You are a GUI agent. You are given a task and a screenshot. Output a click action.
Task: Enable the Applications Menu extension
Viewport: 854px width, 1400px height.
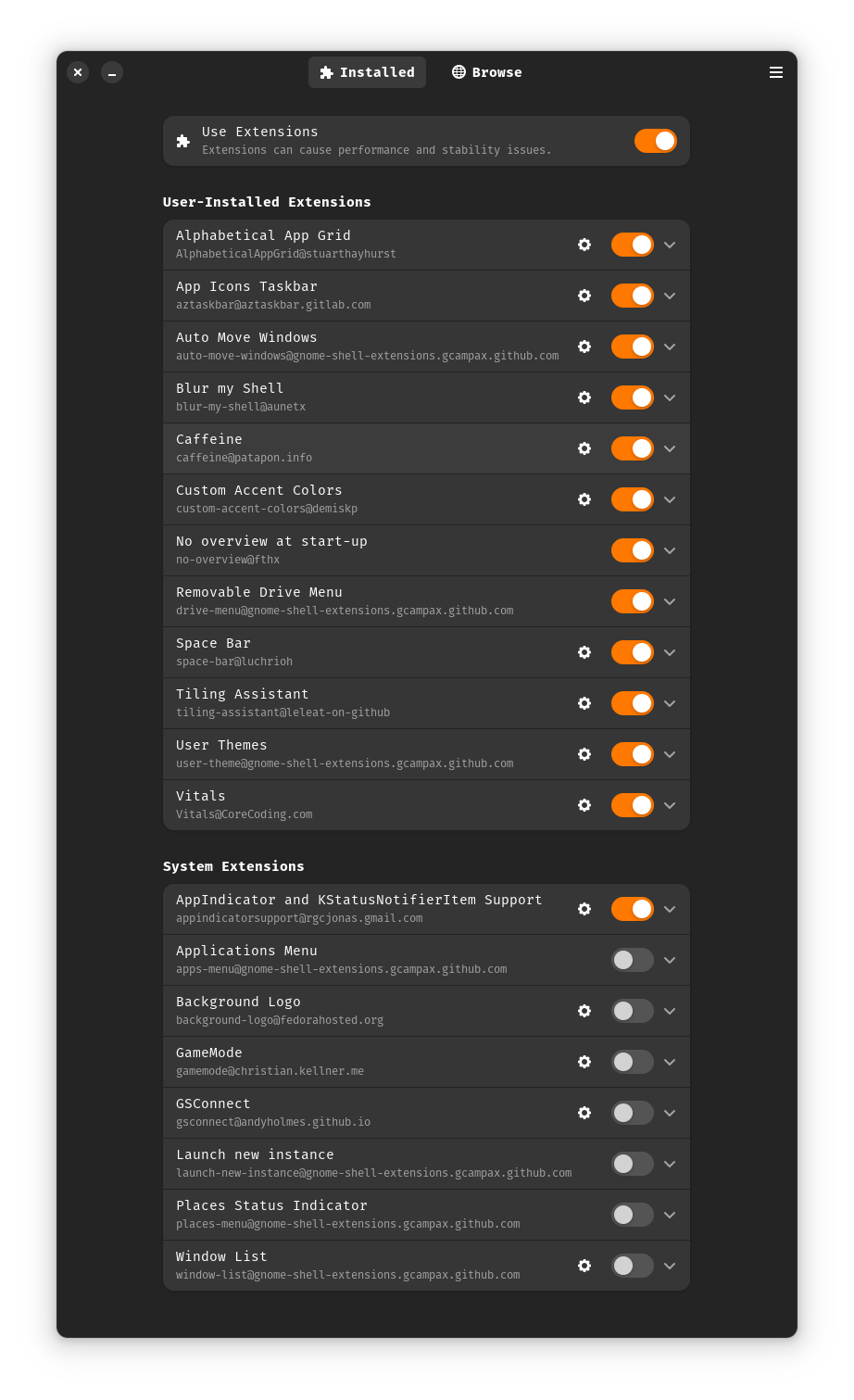pos(633,960)
